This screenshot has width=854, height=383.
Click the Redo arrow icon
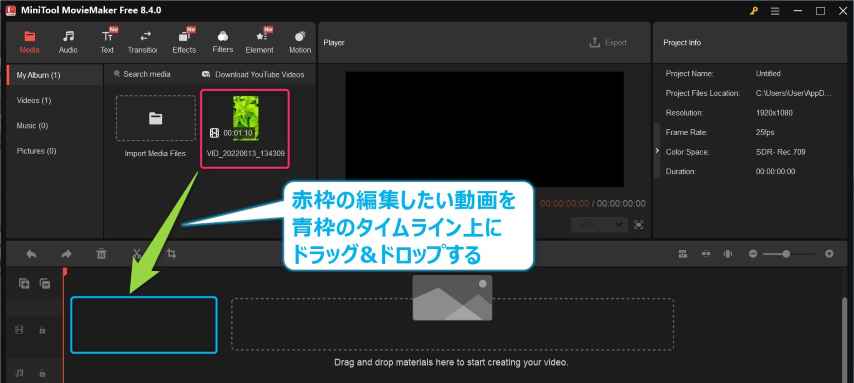[66, 254]
